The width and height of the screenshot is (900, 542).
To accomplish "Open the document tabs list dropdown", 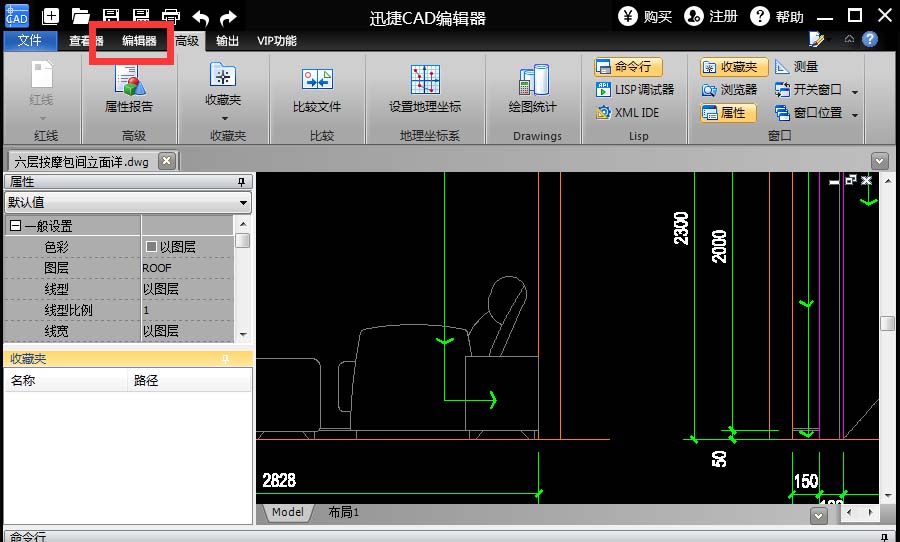I will pyautogui.click(x=880, y=161).
